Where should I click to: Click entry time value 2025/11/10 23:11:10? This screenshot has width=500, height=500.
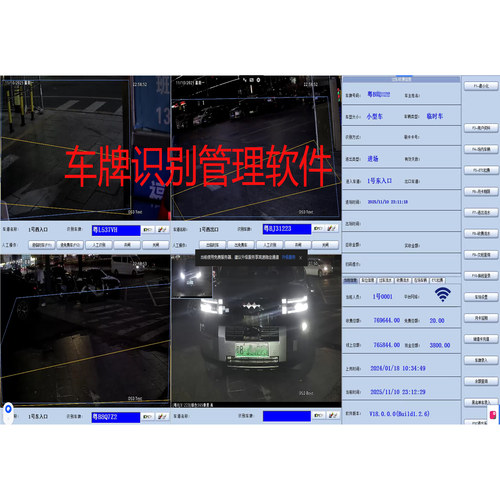pyautogui.click(x=388, y=202)
